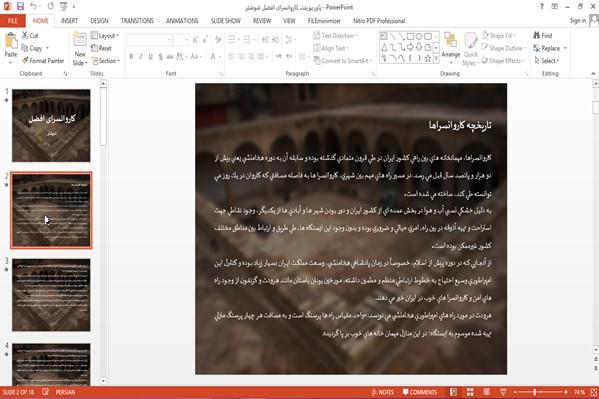Click the Paste clipboard icon
This screenshot has width=599, height=399.
(11, 41)
